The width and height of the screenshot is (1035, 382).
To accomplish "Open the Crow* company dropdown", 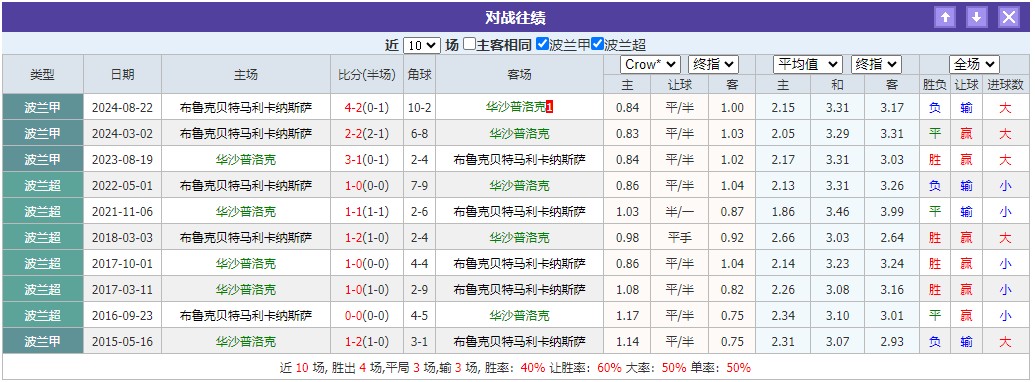I will [x=650, y=64].
